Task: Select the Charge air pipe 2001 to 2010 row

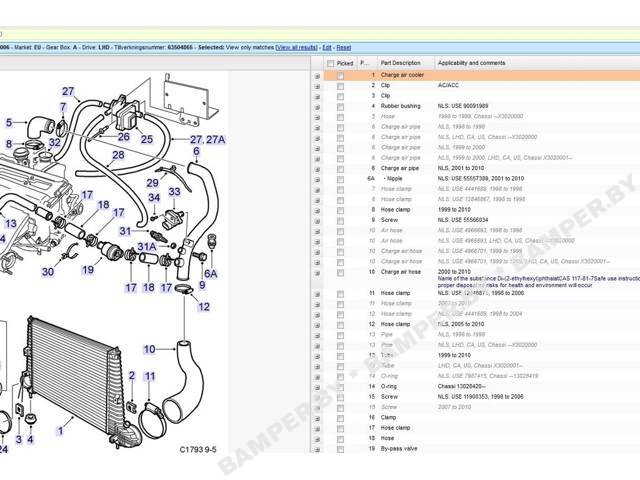Action: (482, 168)
